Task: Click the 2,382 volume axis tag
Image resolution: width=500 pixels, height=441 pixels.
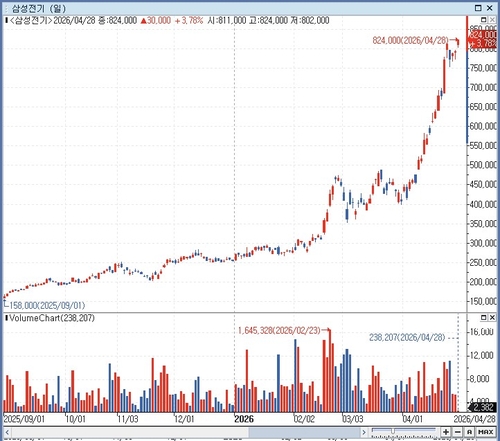Action: pos(483,407)
